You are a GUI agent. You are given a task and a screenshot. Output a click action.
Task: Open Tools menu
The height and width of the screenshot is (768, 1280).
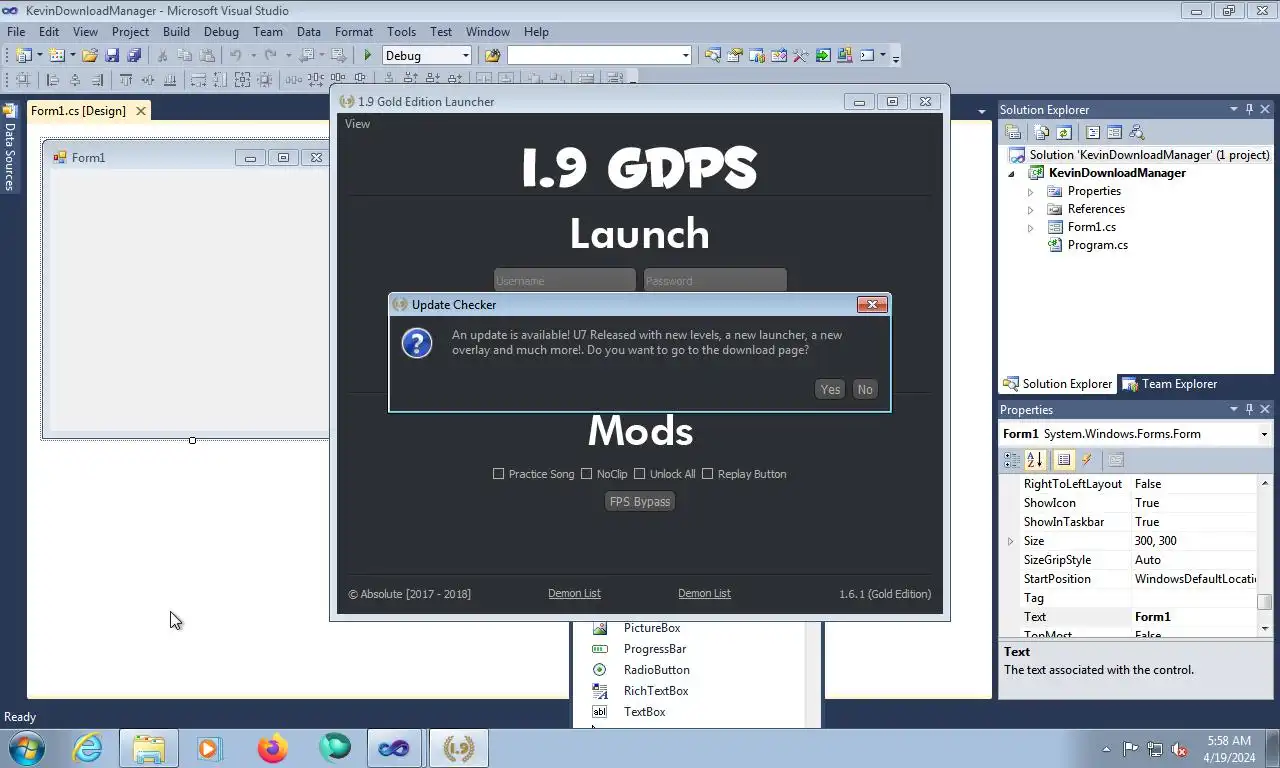click(x=401, y=32)
